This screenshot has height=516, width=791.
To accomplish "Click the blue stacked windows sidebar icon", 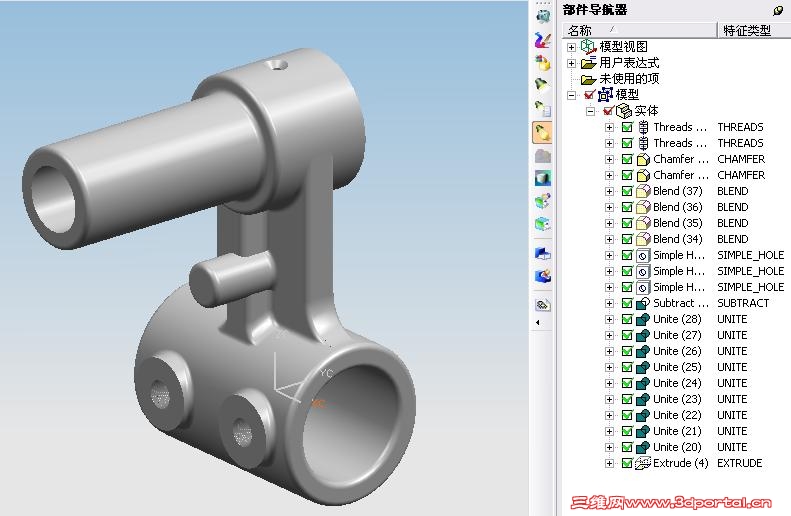I will pyautogui.click(x=543, y=253).
